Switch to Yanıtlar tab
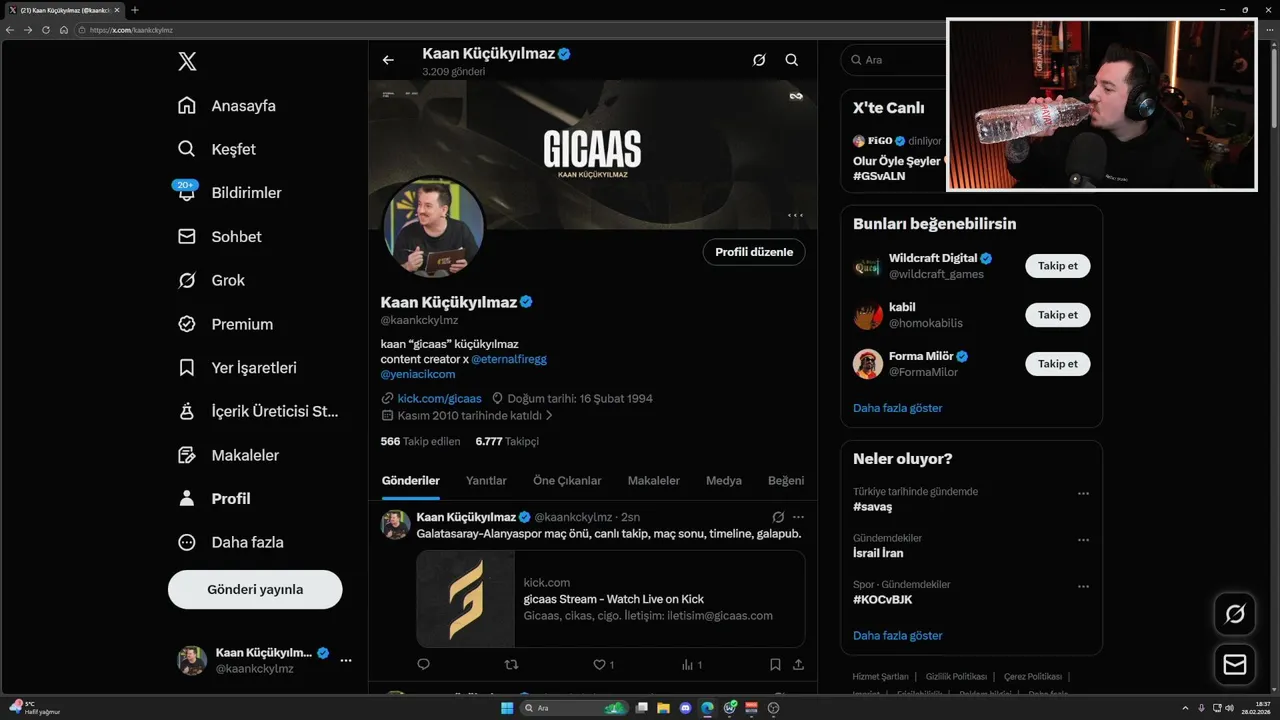The image size is (1280, 720). click(x=486, y=481)
